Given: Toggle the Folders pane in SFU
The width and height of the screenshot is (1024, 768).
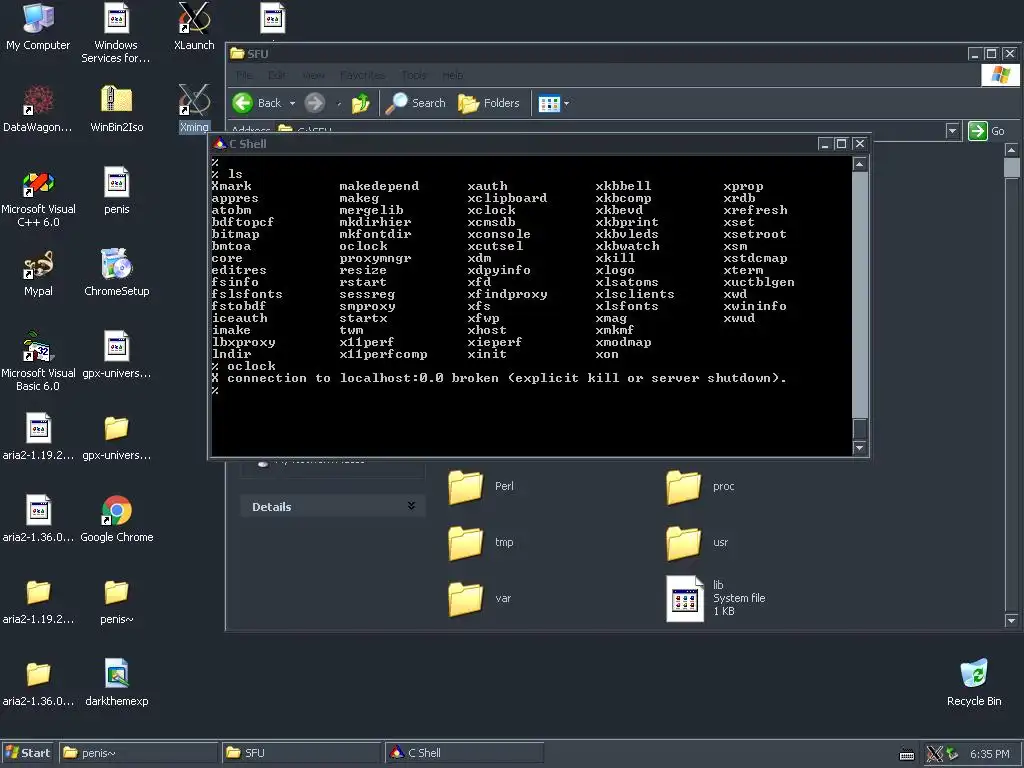Looking at the screenshot, I should click(x=488, y=103).
